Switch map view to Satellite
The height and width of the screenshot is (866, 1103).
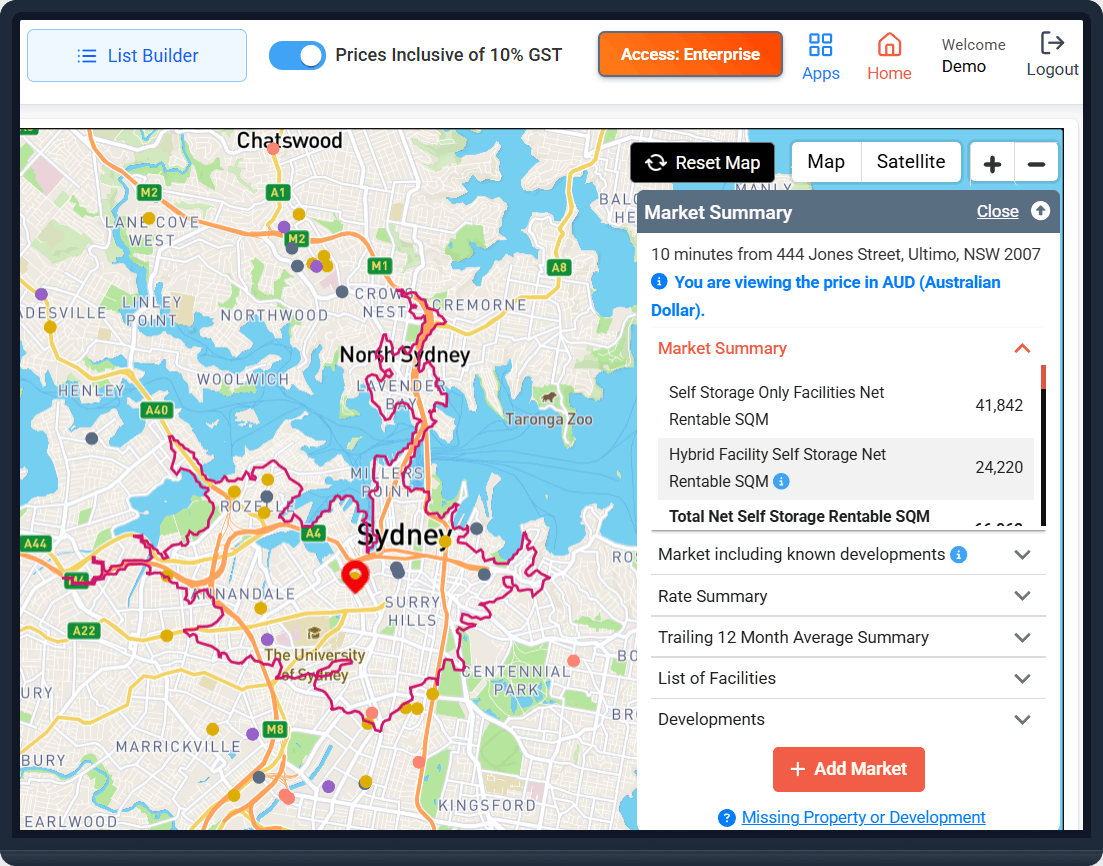[910, 162]
